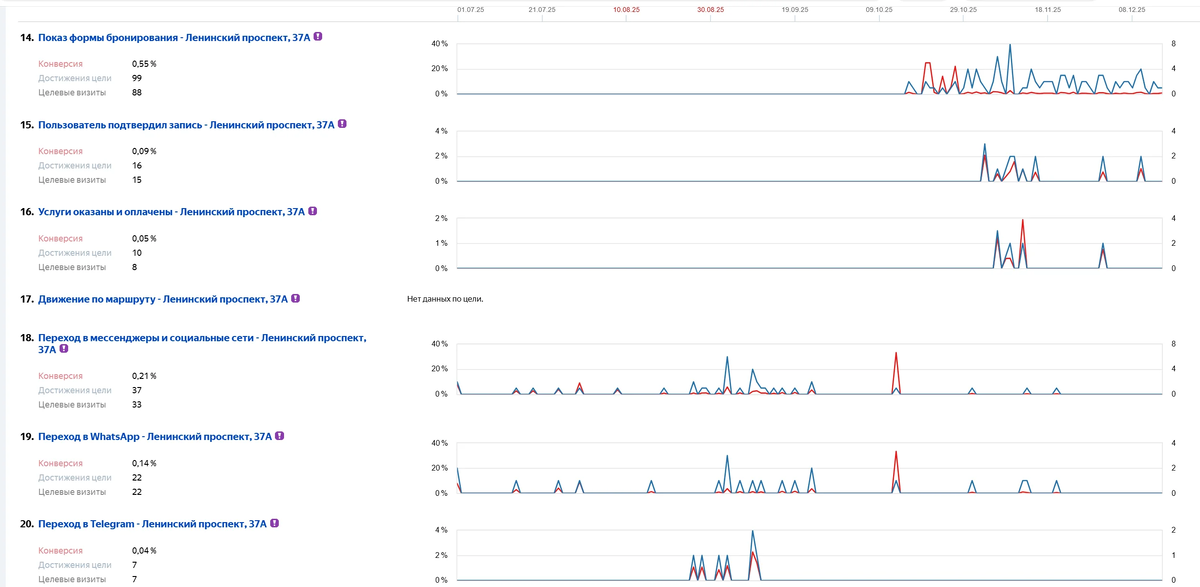Click '4 %' left axis label of goal 15 chart
The image size is (1200, 587).
[x=441, y=131]
